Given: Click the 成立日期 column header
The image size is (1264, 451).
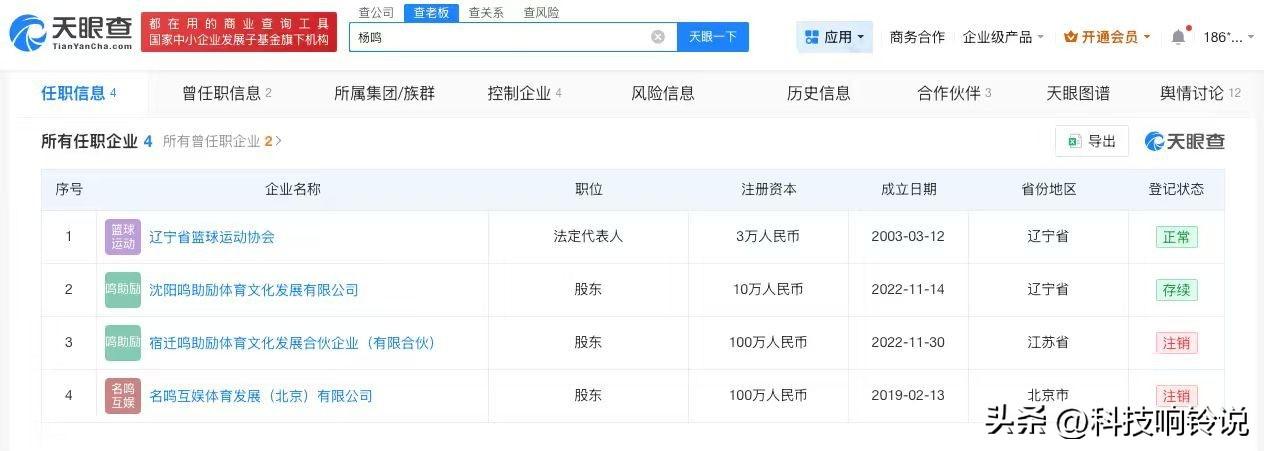Looking at the screenshot, I should coord(908,189).
